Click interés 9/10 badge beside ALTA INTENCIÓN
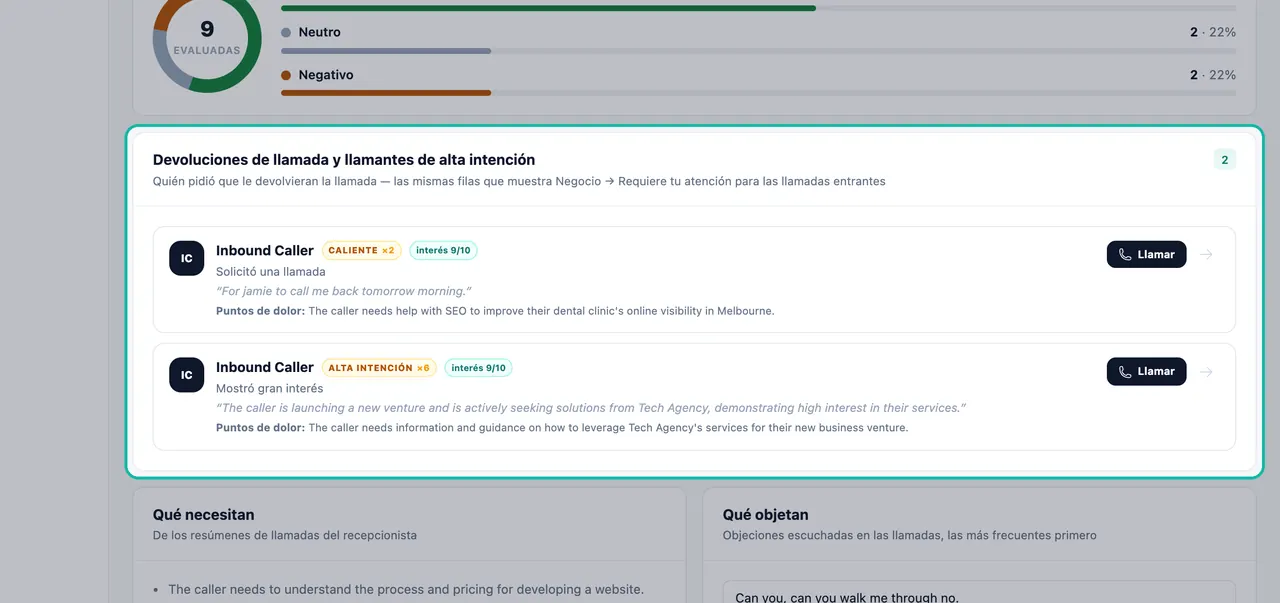Viewport: 1280px width, 603px height. 478,367
